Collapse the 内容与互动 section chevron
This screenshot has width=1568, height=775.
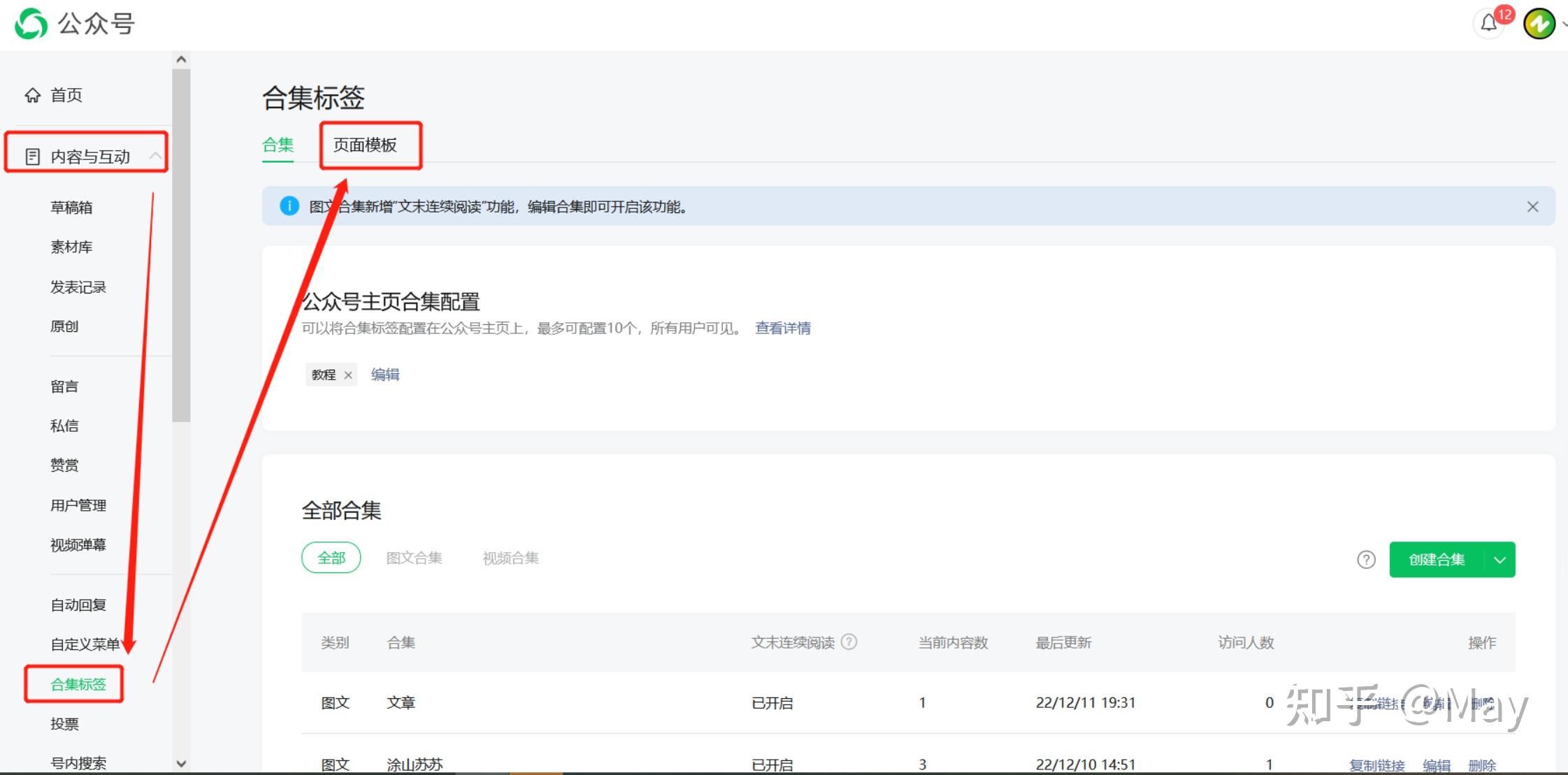click(157, 155)
